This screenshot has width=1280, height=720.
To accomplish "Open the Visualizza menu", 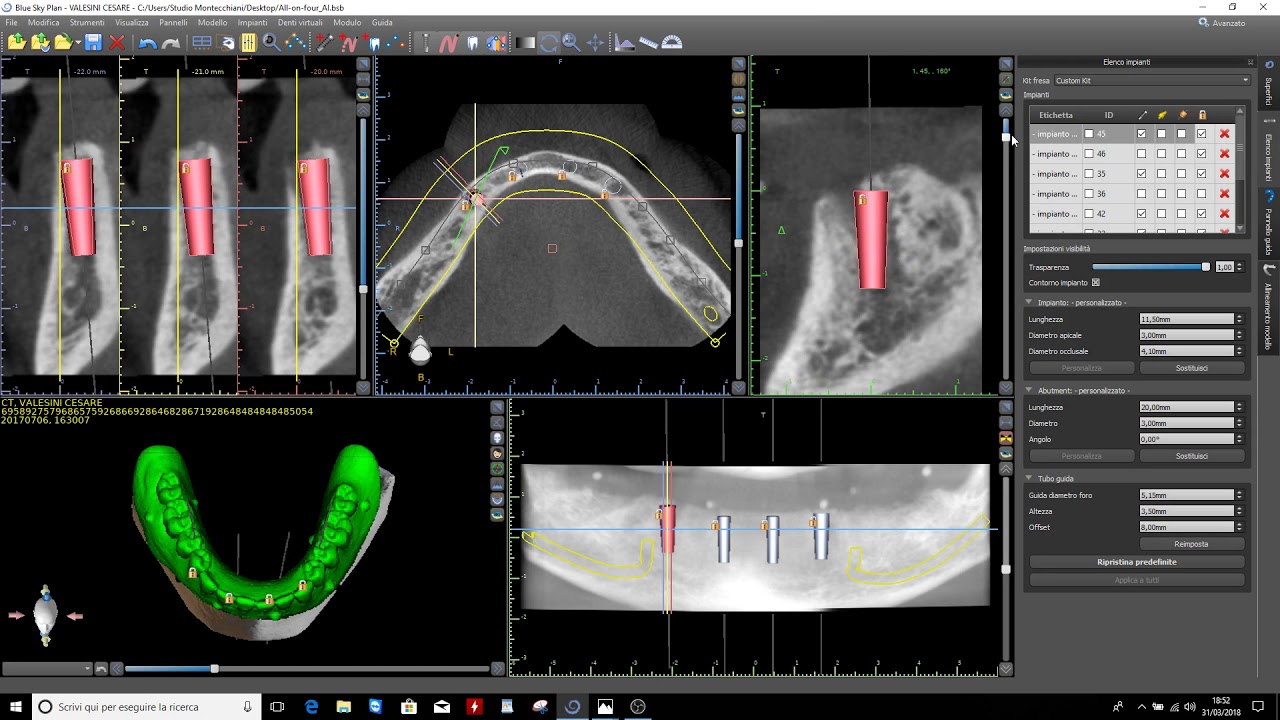I will point(131,22).
